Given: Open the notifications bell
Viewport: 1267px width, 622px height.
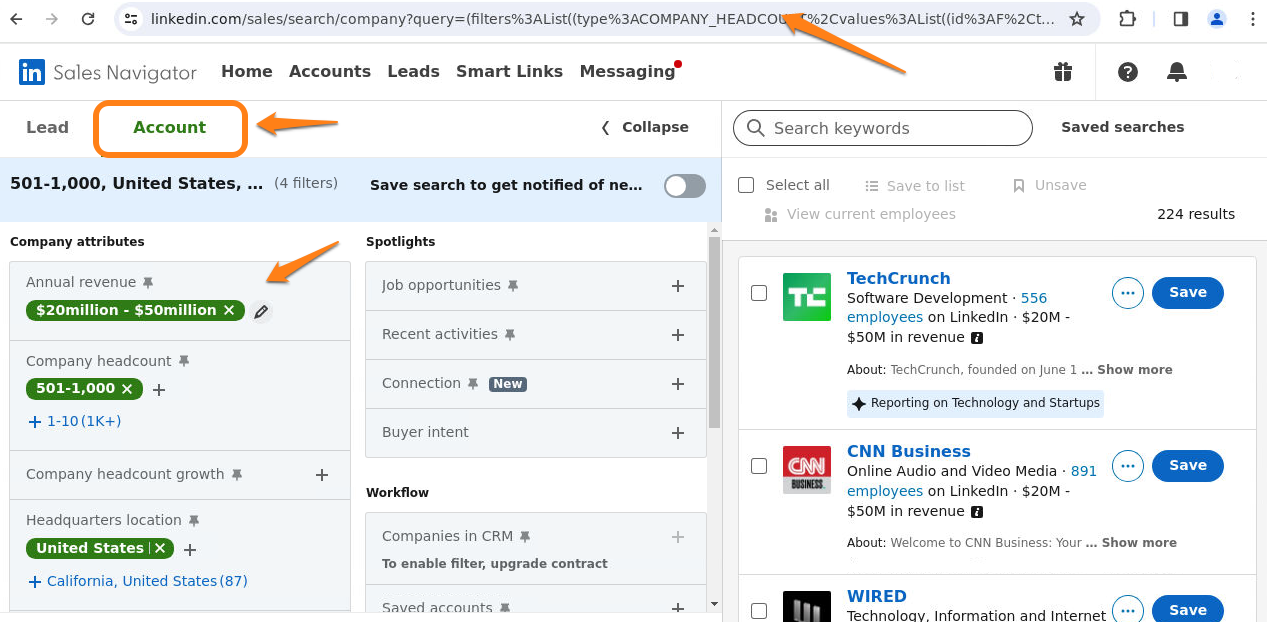Looking at the screenshot, I should [1177, 72].
